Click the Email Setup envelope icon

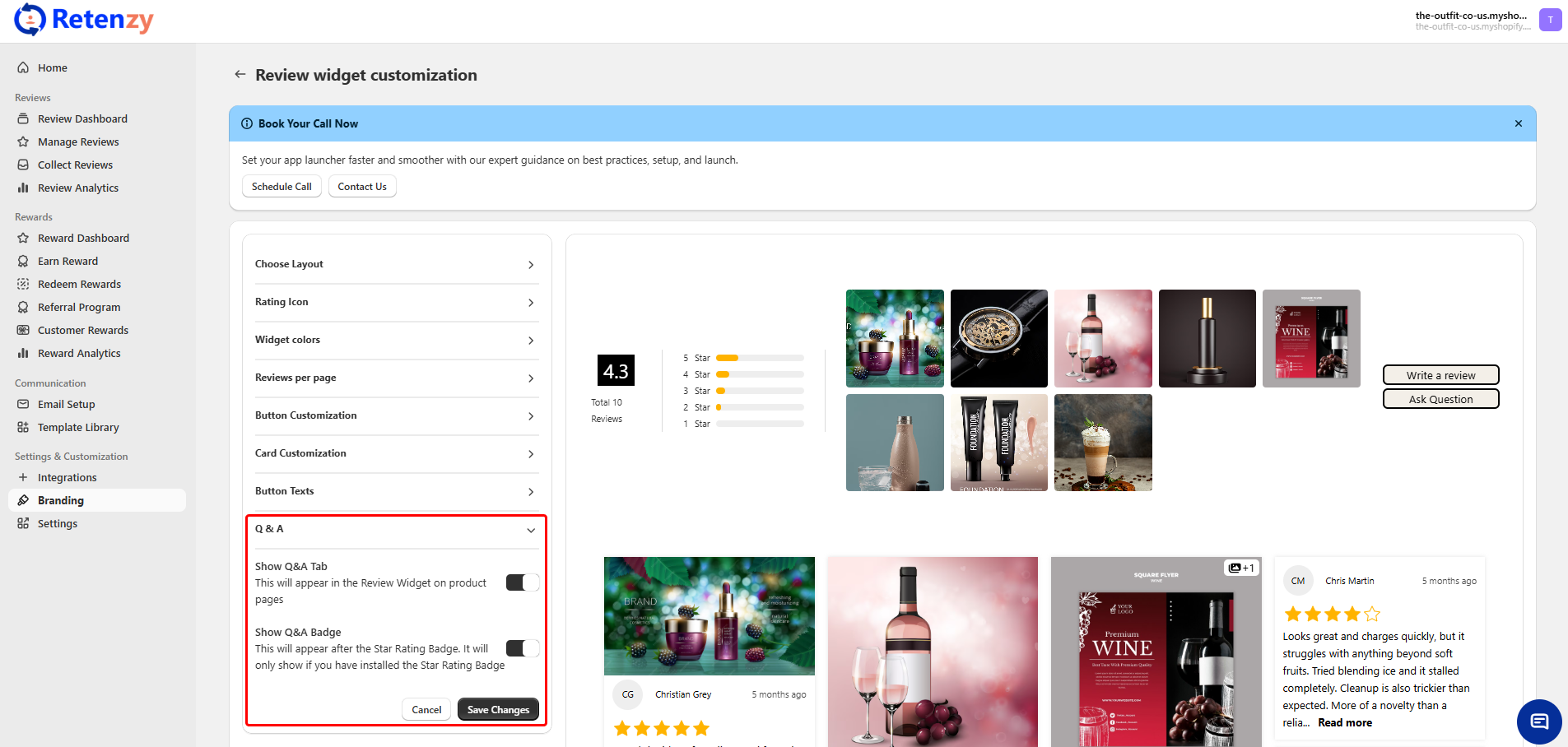(x=23, y=404)
